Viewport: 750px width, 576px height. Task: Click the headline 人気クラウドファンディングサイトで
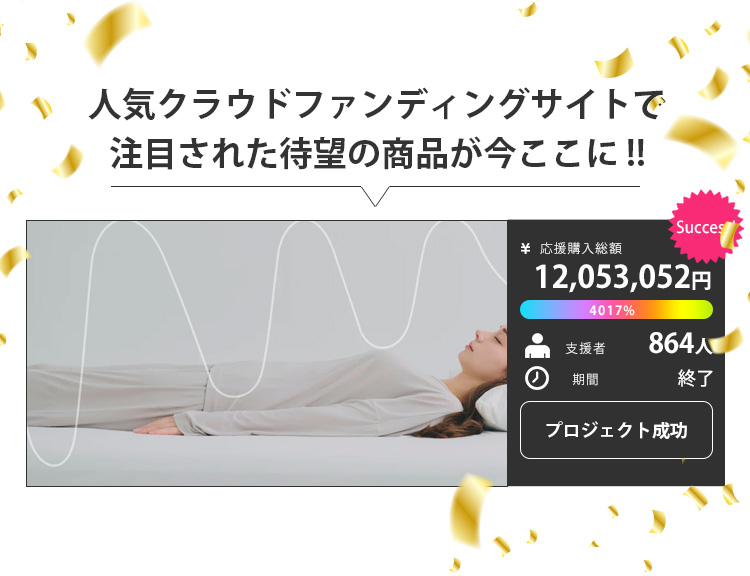tap(376, 103)
